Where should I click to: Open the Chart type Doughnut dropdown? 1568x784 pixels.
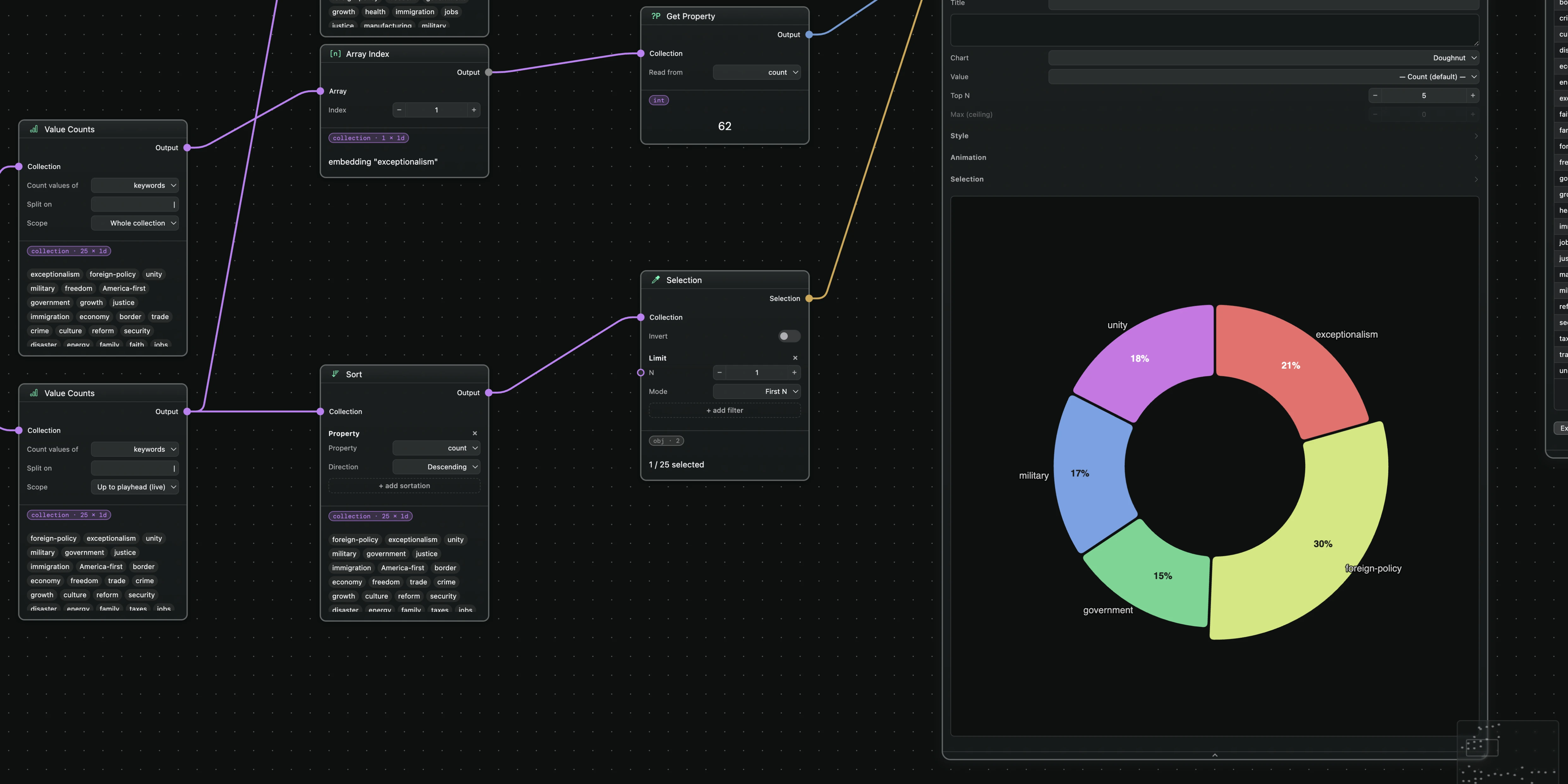1263,58
